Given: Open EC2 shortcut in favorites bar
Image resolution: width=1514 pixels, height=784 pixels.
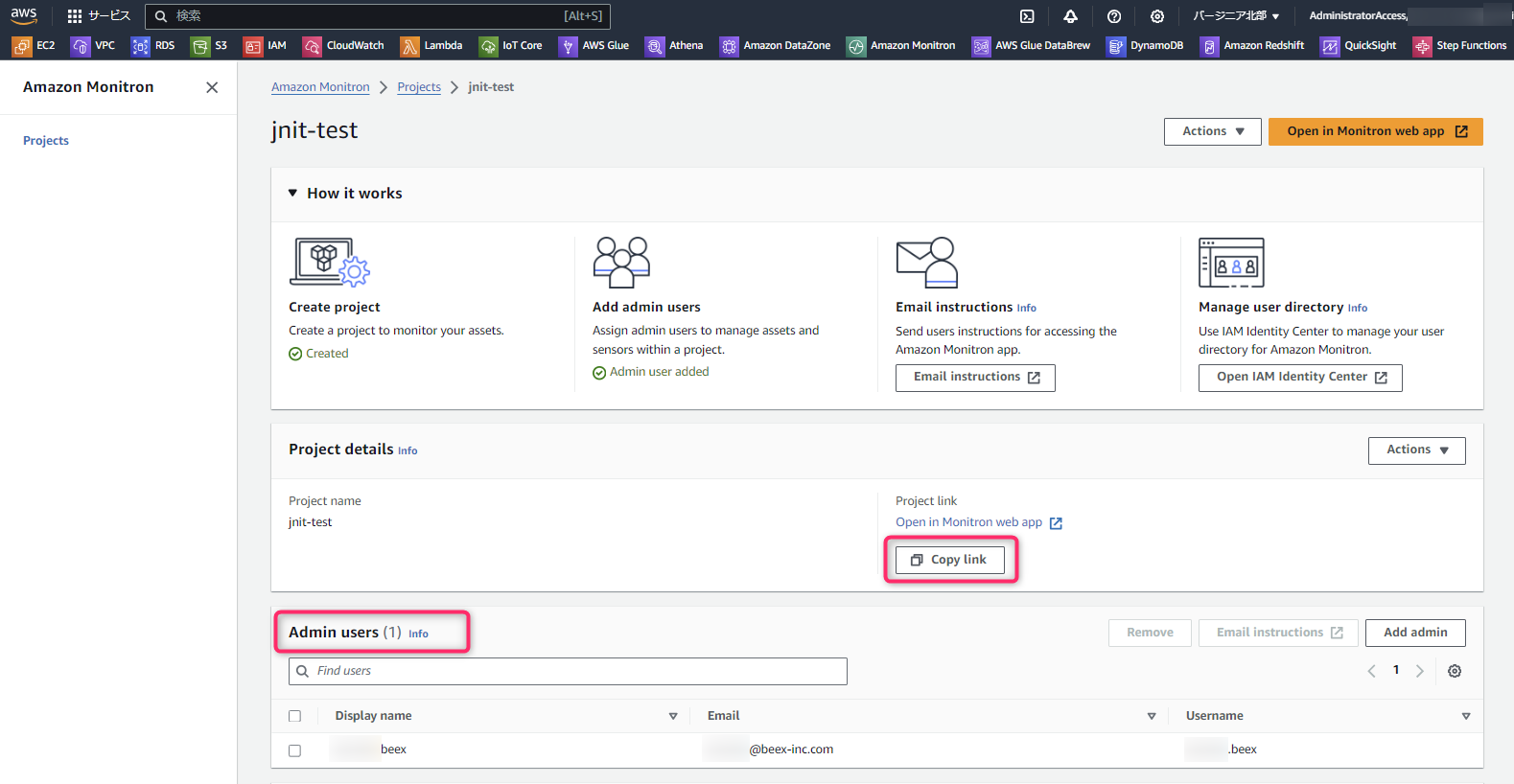Looking at the screenshot, I should (34, 46).
